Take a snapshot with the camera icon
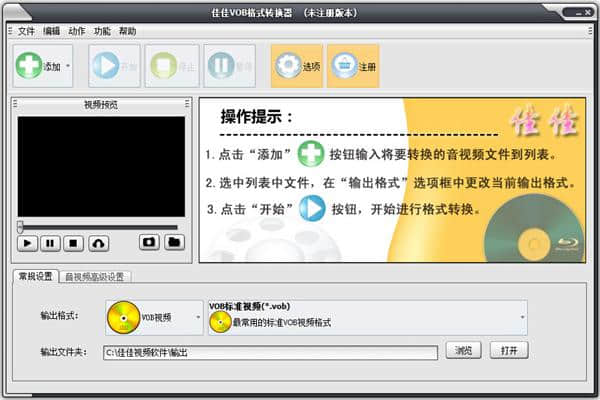The width and height of the screenshot is (600, 400). pos(149,242)
